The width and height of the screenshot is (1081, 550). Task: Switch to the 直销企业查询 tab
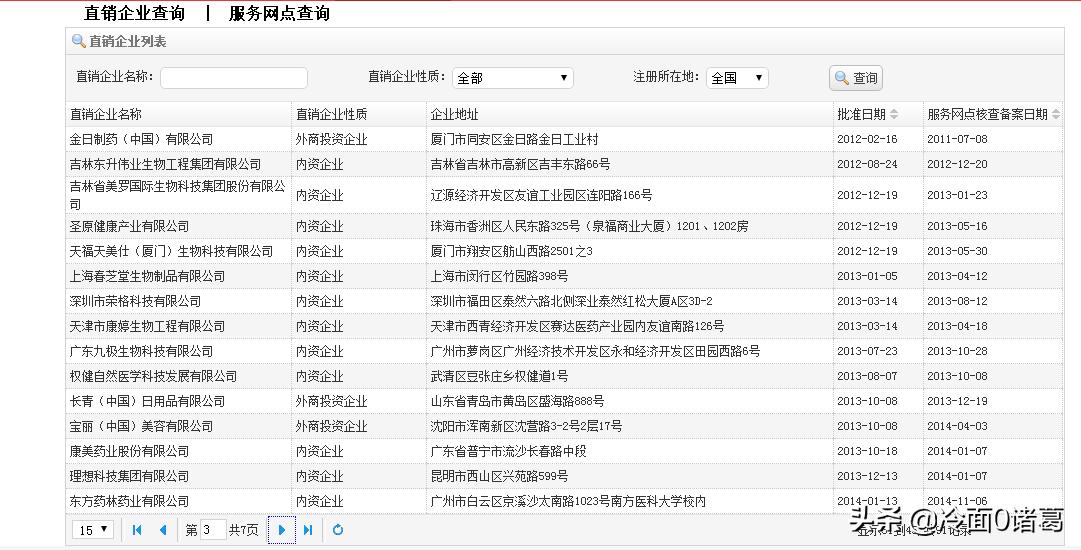tap(135, 13)
